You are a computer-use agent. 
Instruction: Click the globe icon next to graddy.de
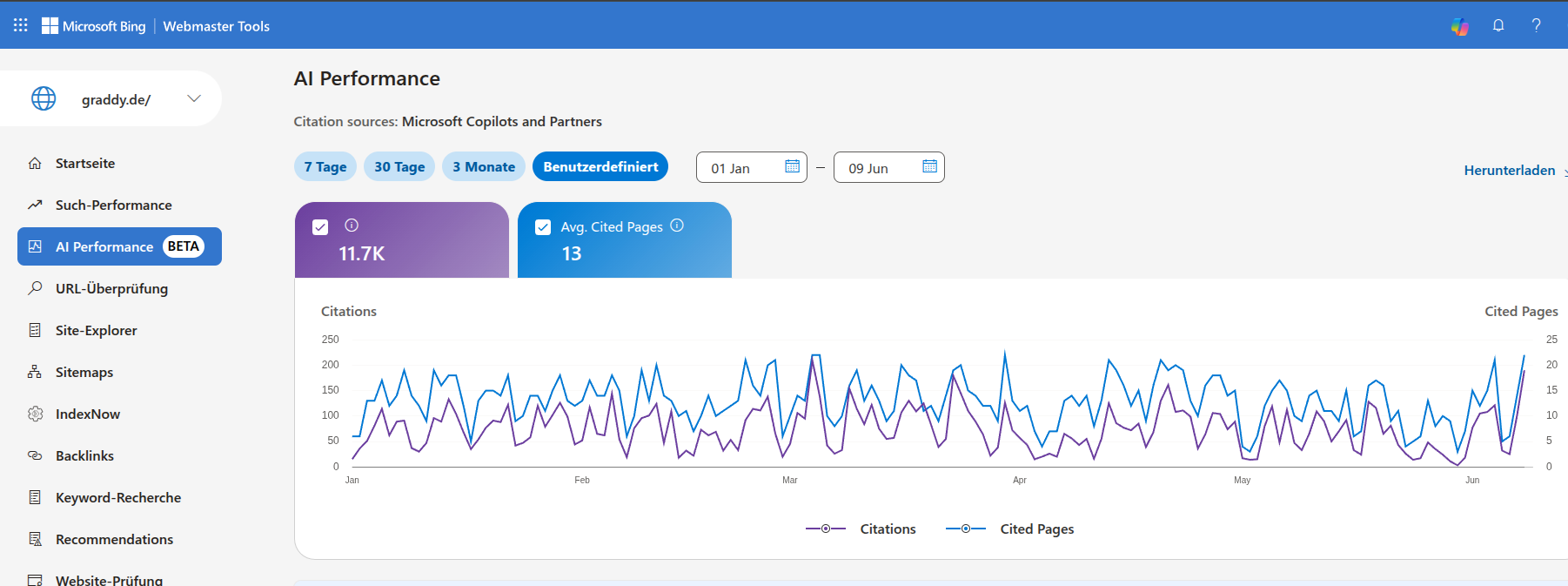(44, 98)
